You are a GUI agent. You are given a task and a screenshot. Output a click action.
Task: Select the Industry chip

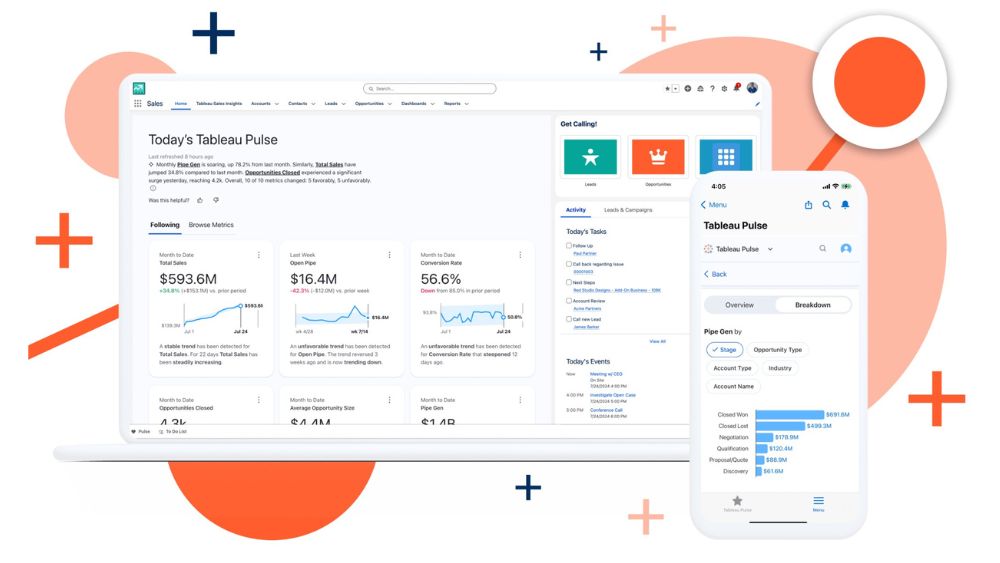779,368
